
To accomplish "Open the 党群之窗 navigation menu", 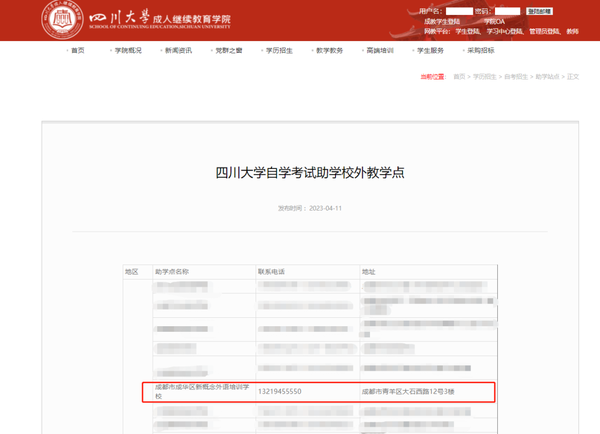I will point(229,51).
